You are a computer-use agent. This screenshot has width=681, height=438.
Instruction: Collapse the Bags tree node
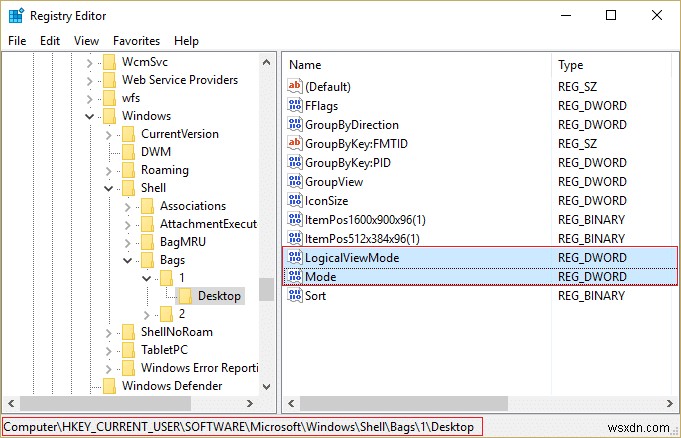(129, 260)
